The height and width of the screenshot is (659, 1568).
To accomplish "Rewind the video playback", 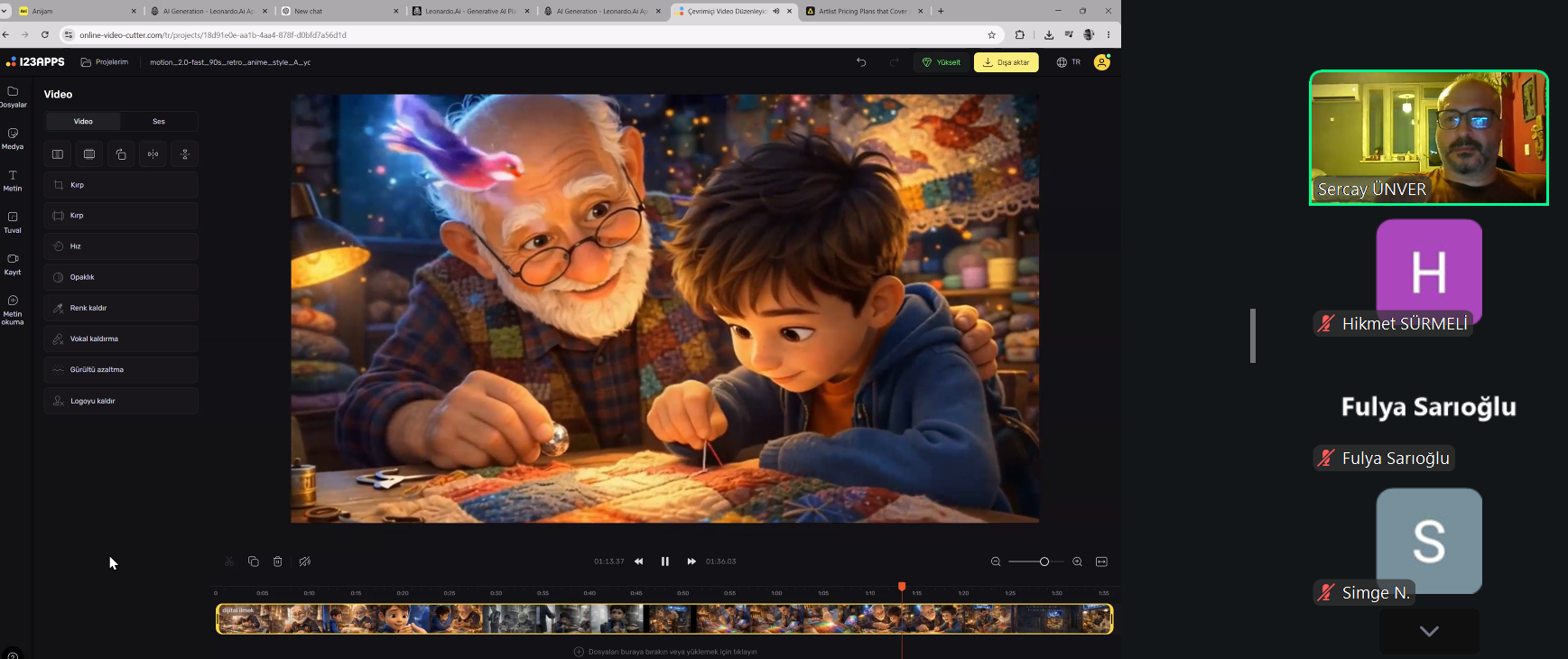I will [639, 562].
